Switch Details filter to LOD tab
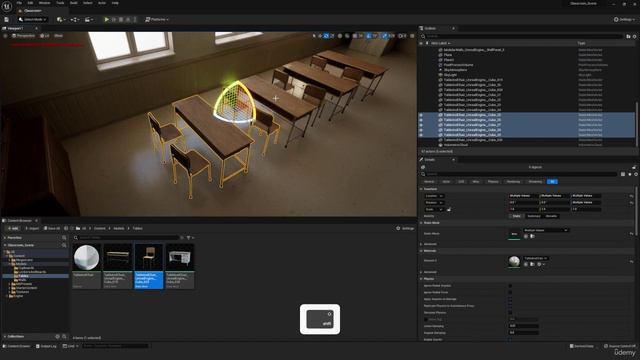Viewport: 640px width, 360px height. click(461, 182)
